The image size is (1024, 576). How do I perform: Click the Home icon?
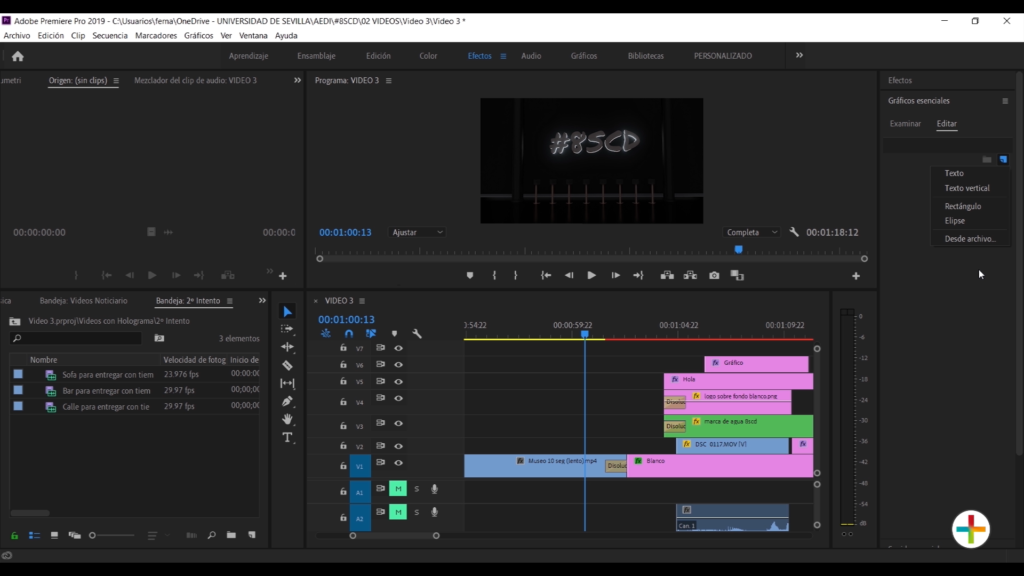[18, 56]
